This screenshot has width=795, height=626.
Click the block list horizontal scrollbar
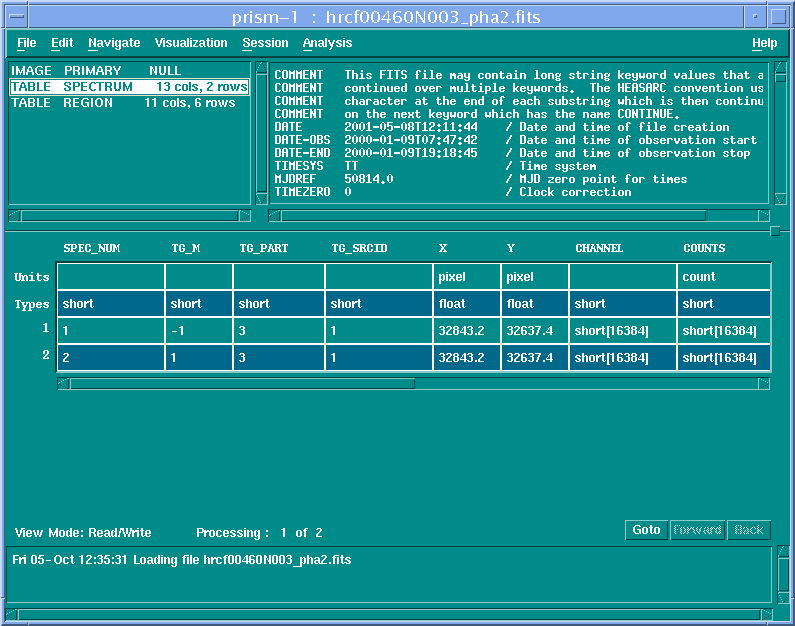click(129, 216)
